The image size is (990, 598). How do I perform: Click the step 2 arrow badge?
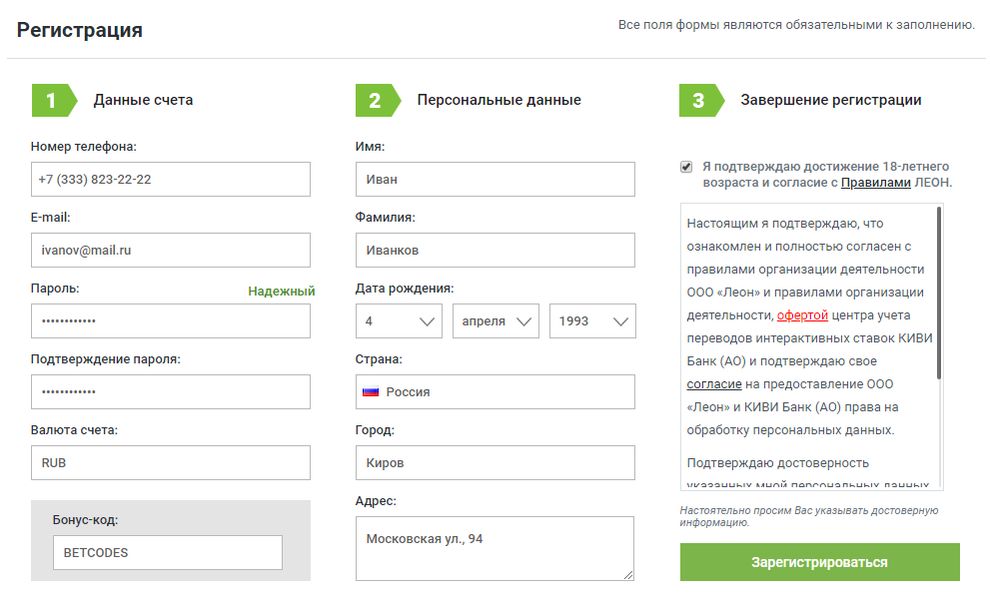pyautogui.click(x=375, y=100)
